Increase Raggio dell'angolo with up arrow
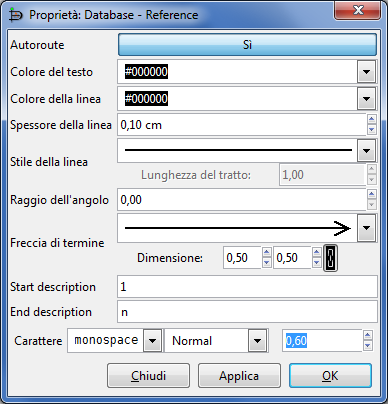The image size is (388, 404). pos(372,194)
